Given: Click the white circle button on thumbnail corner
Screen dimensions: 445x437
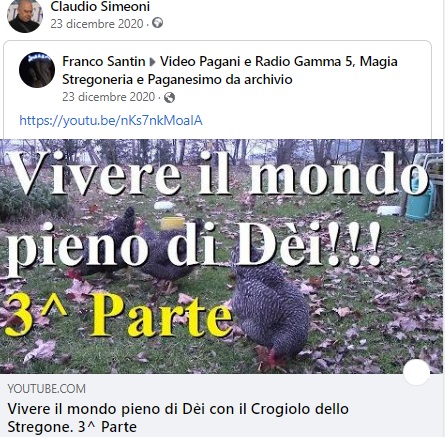Looking at the screenshot, I should click(416, 372).
